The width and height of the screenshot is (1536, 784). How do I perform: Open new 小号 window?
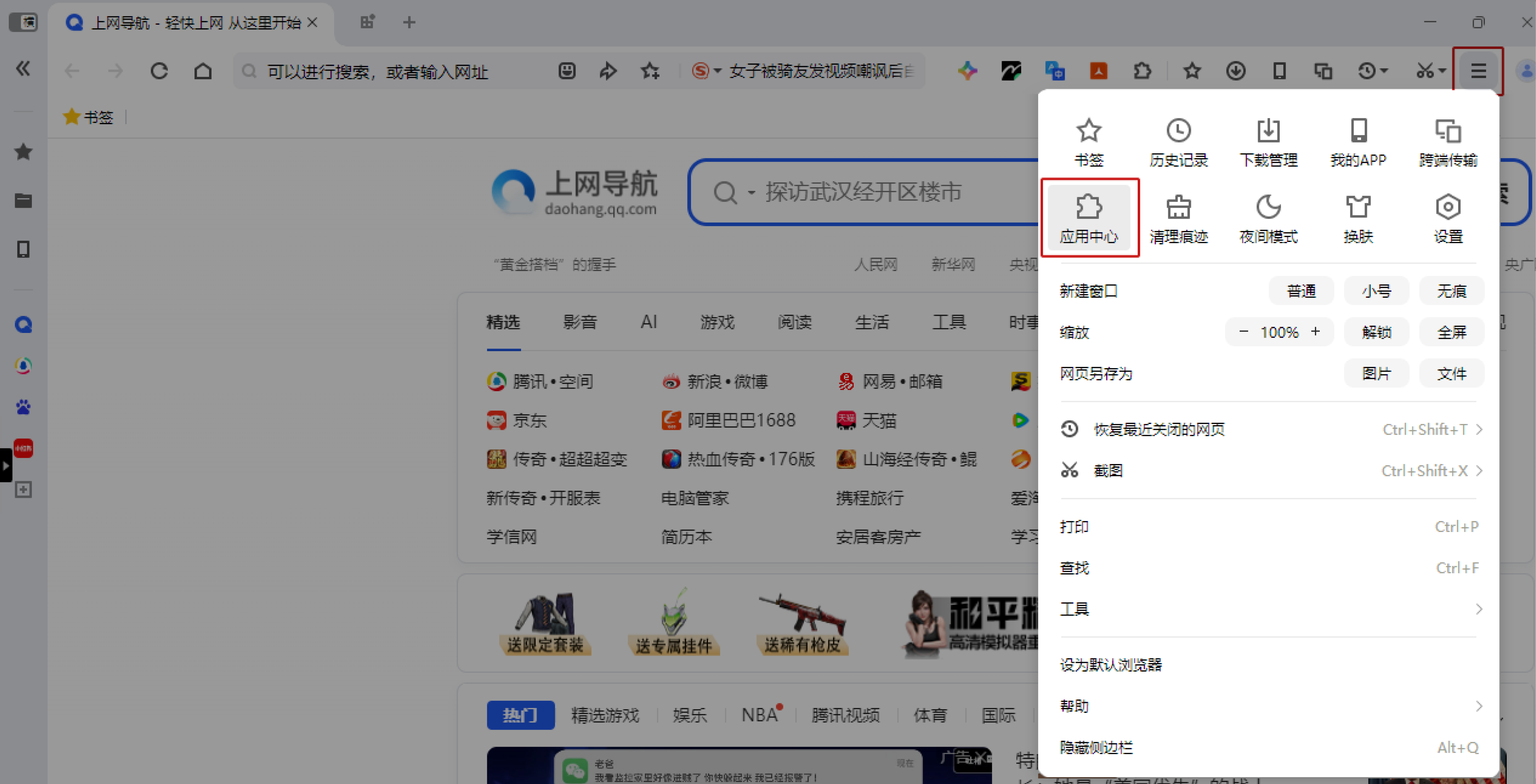click(1376, 291)
